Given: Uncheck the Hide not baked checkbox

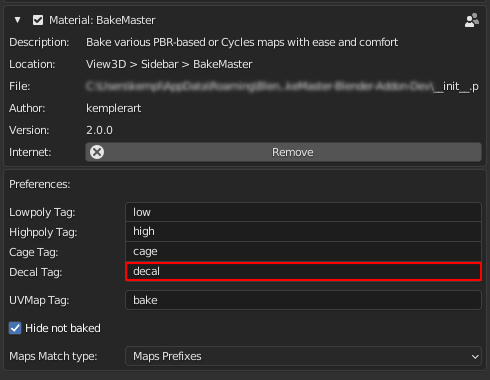Looking at the screenshot, I should tap(15, 328).
